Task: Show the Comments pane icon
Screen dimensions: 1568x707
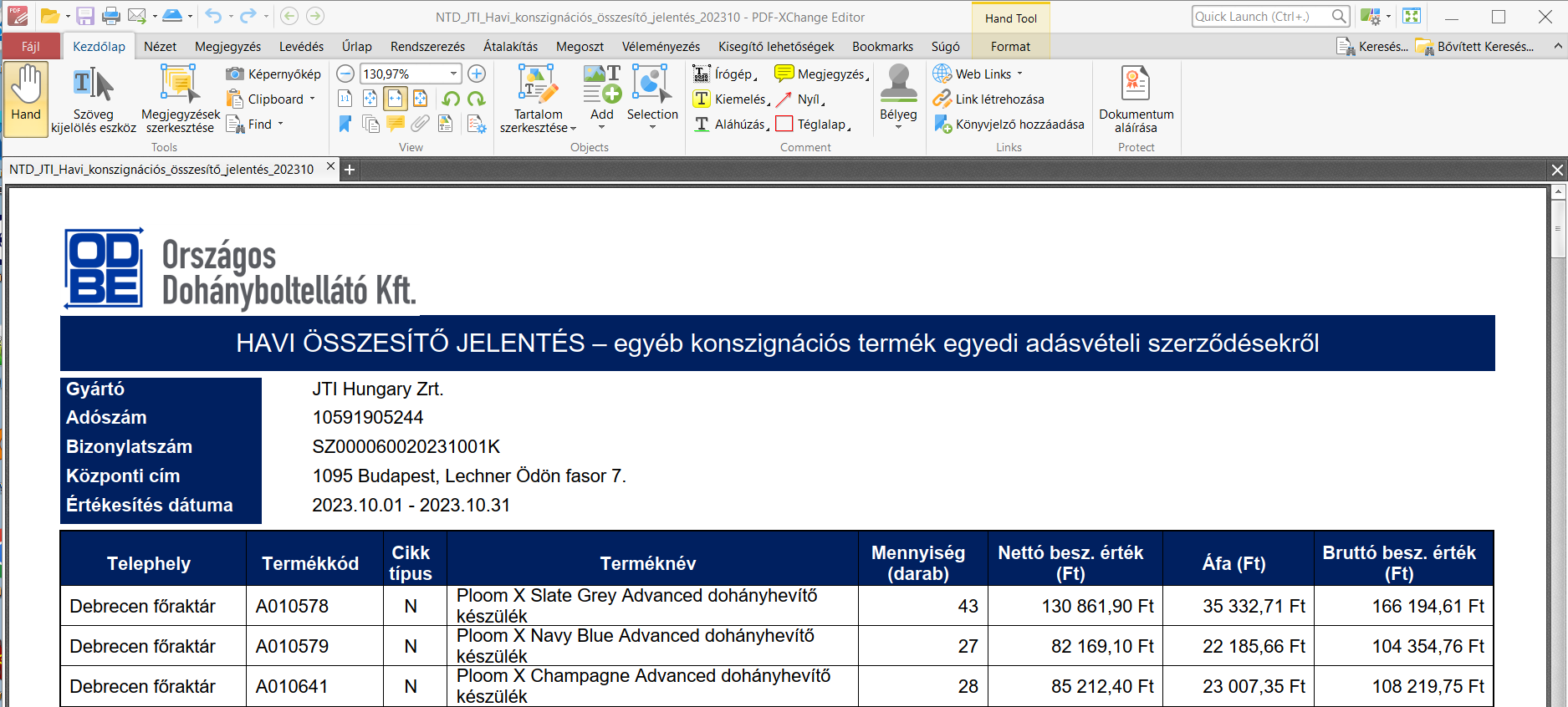Action: [x=396, y=125]
